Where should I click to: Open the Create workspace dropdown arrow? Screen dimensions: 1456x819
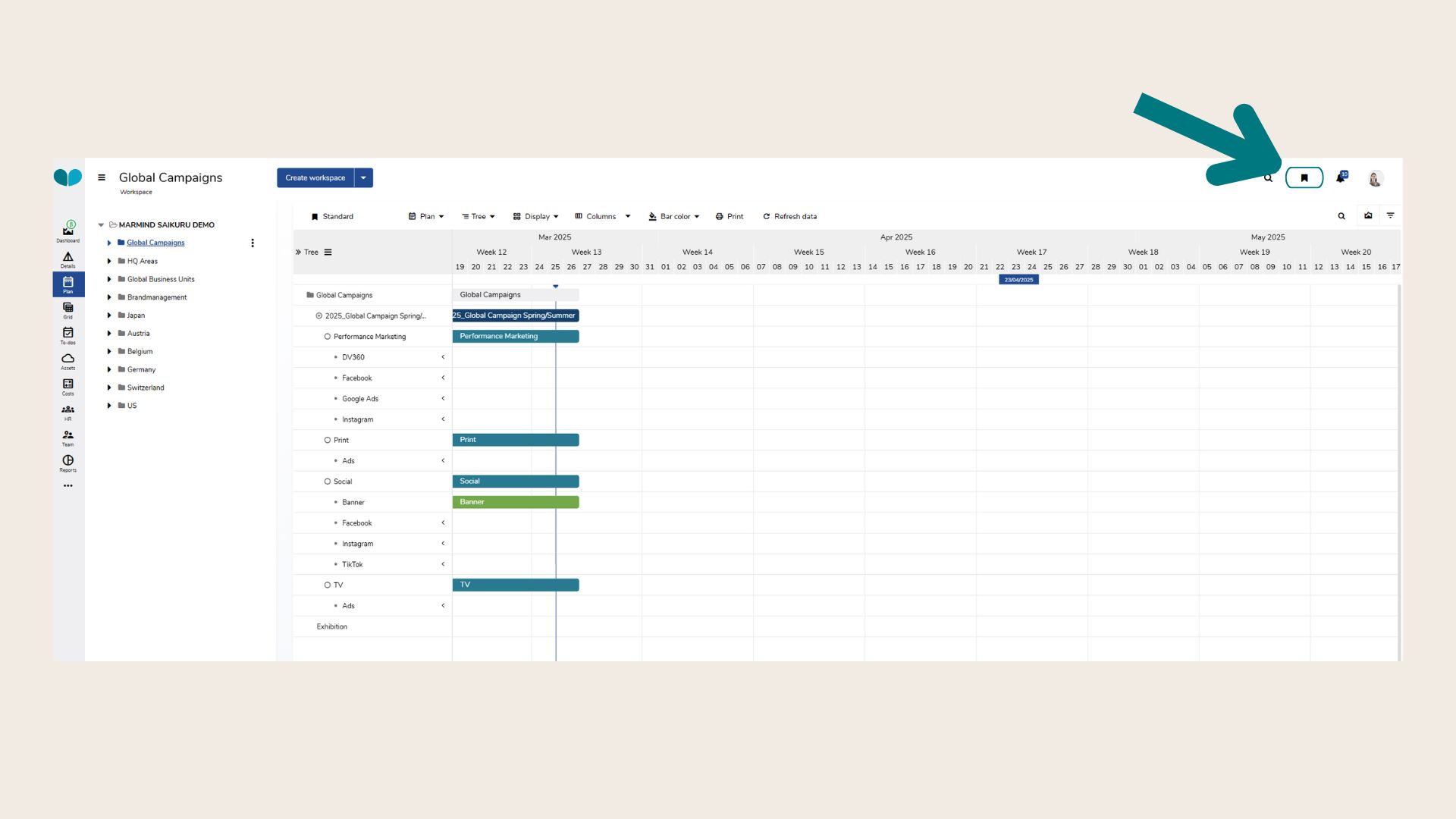[x=363, y=178]
